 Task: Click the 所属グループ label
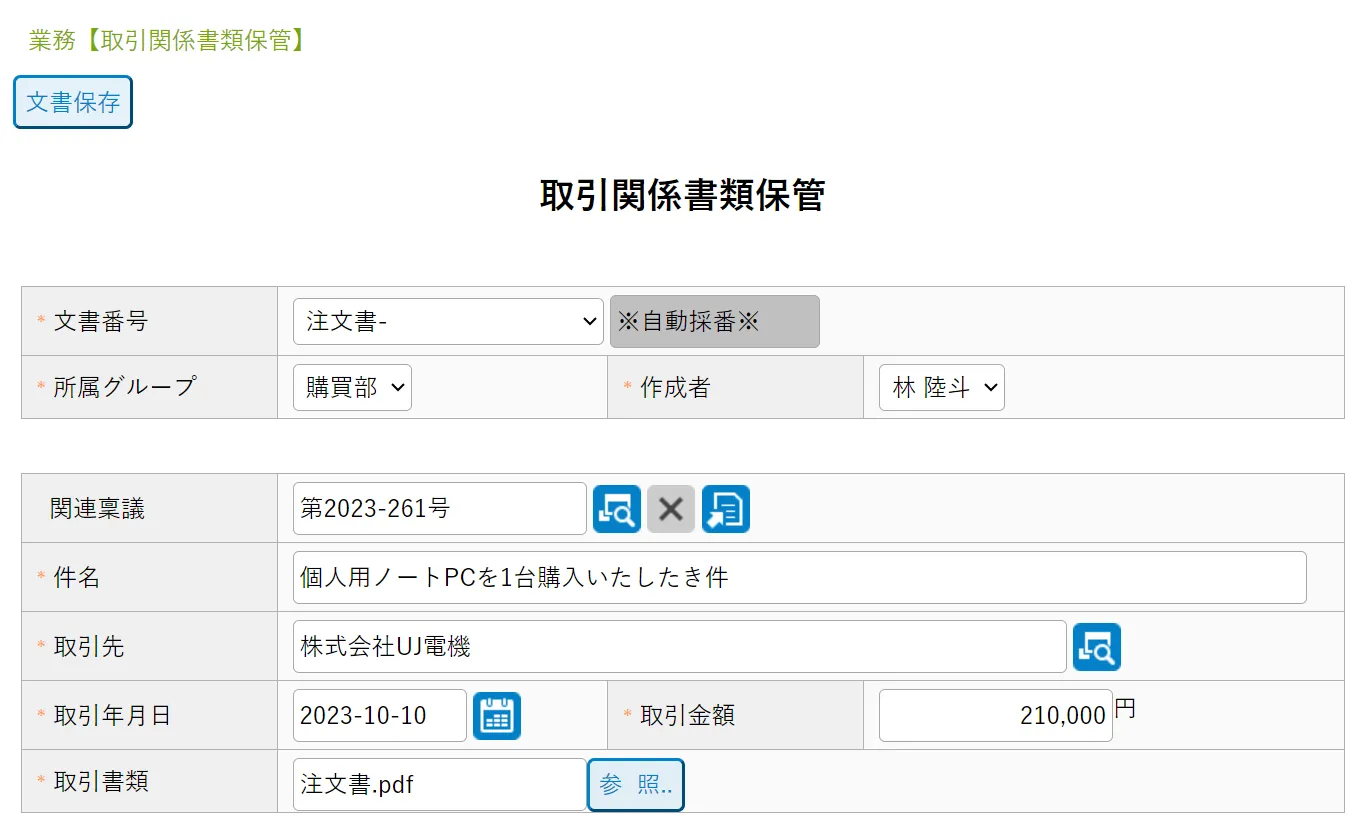click(125, 386)
